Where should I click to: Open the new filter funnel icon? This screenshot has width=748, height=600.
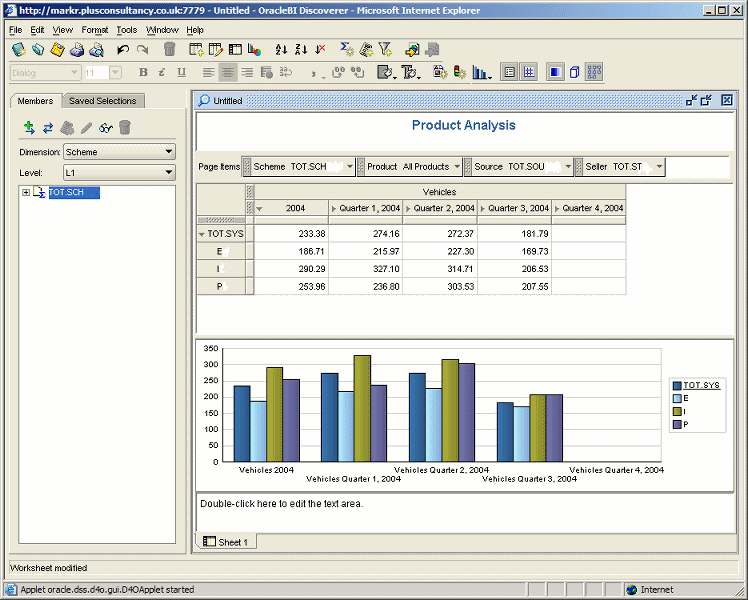[385, 49]
